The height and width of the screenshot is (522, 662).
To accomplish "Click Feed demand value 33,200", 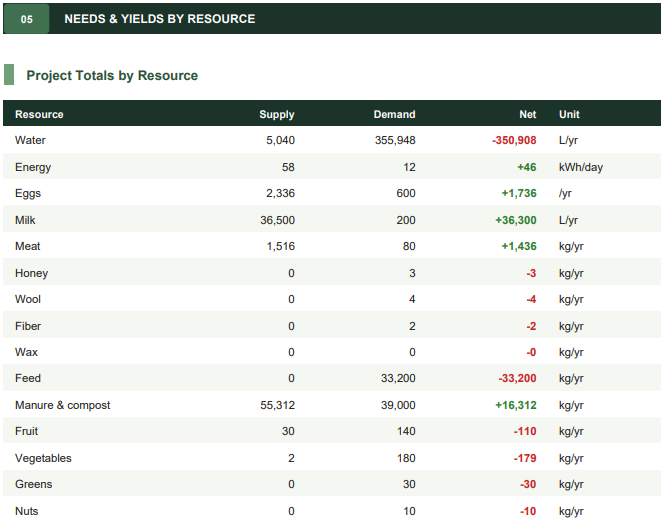I will tap(398, 378).
